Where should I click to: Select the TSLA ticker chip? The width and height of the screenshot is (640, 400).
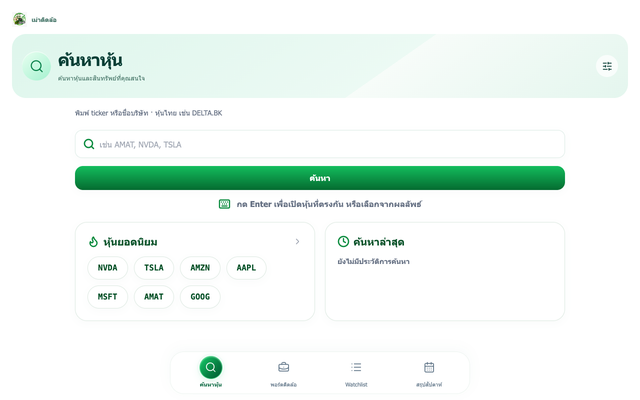coord(154,268)
